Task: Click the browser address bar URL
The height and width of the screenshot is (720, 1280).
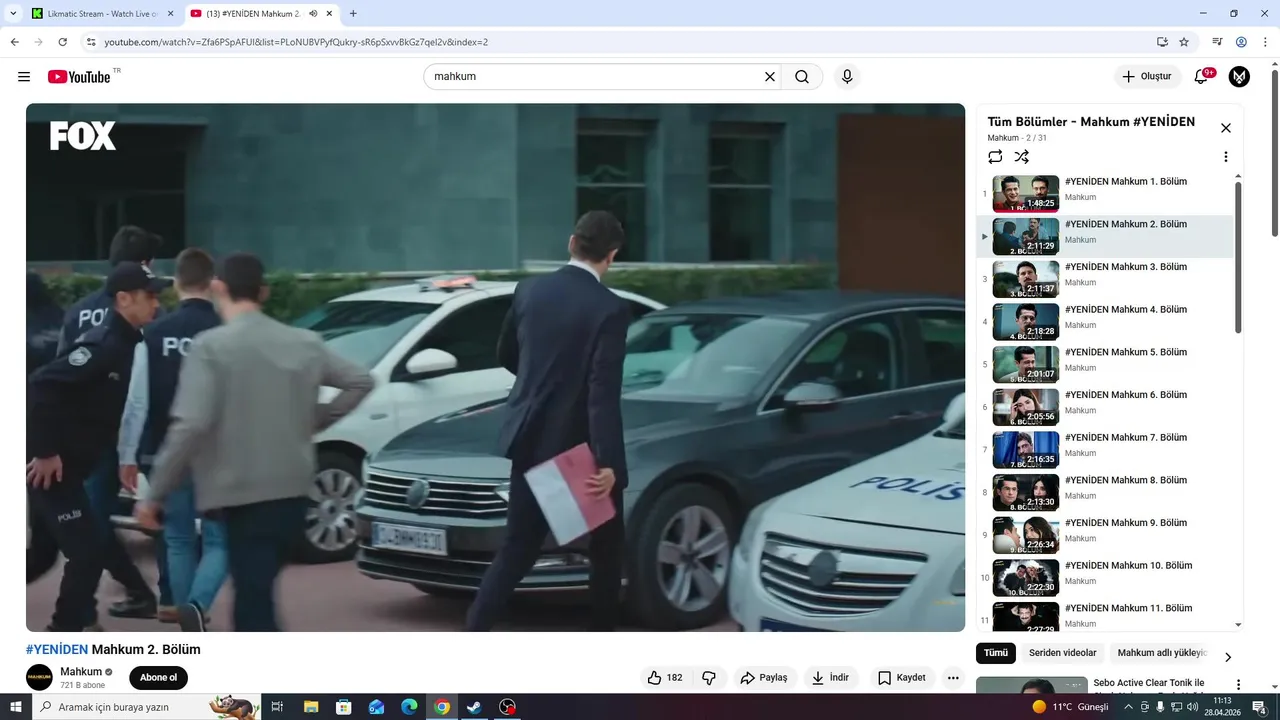Action: (296, 42)
